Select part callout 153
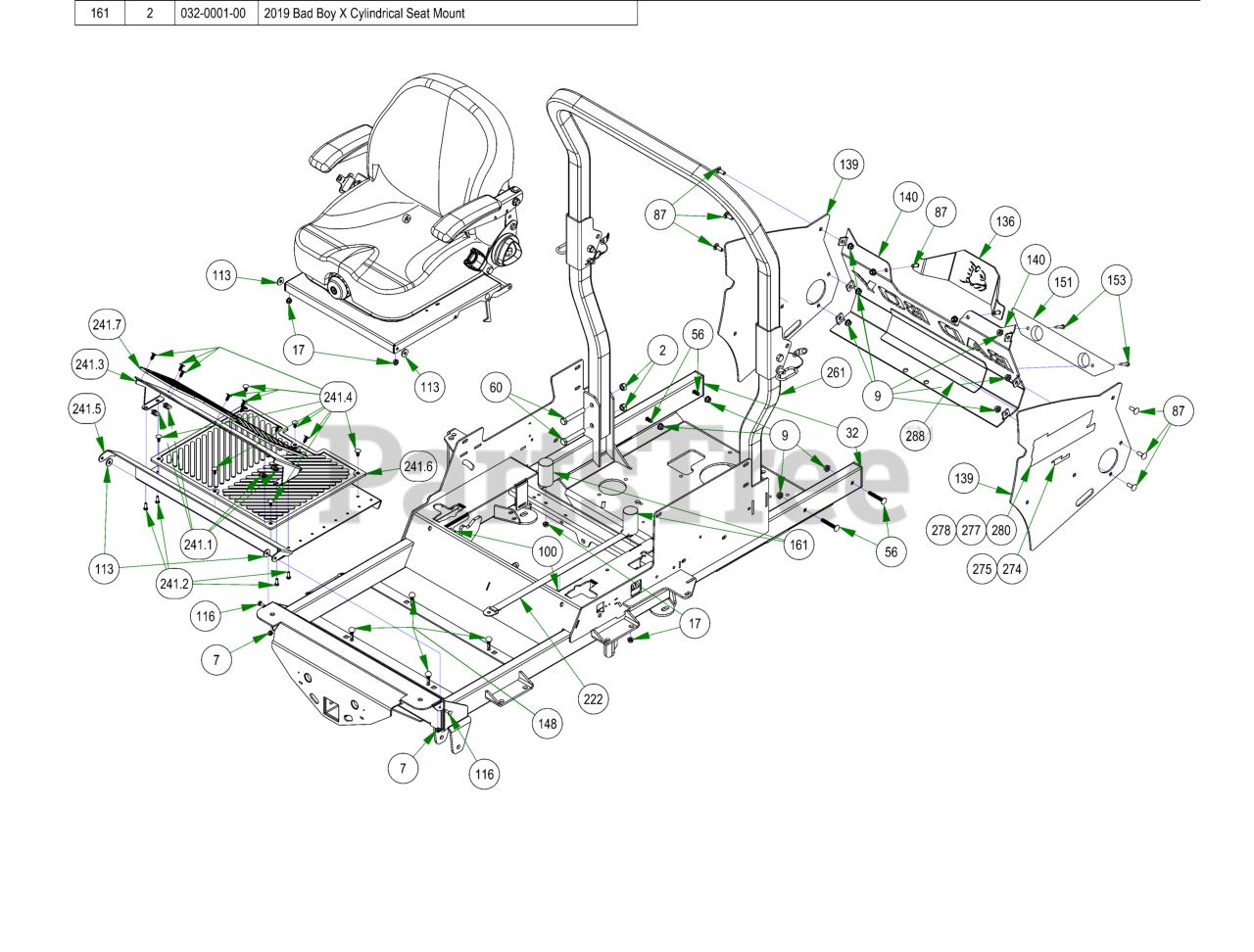The image size is (1254, 952). coord(1116,280)
